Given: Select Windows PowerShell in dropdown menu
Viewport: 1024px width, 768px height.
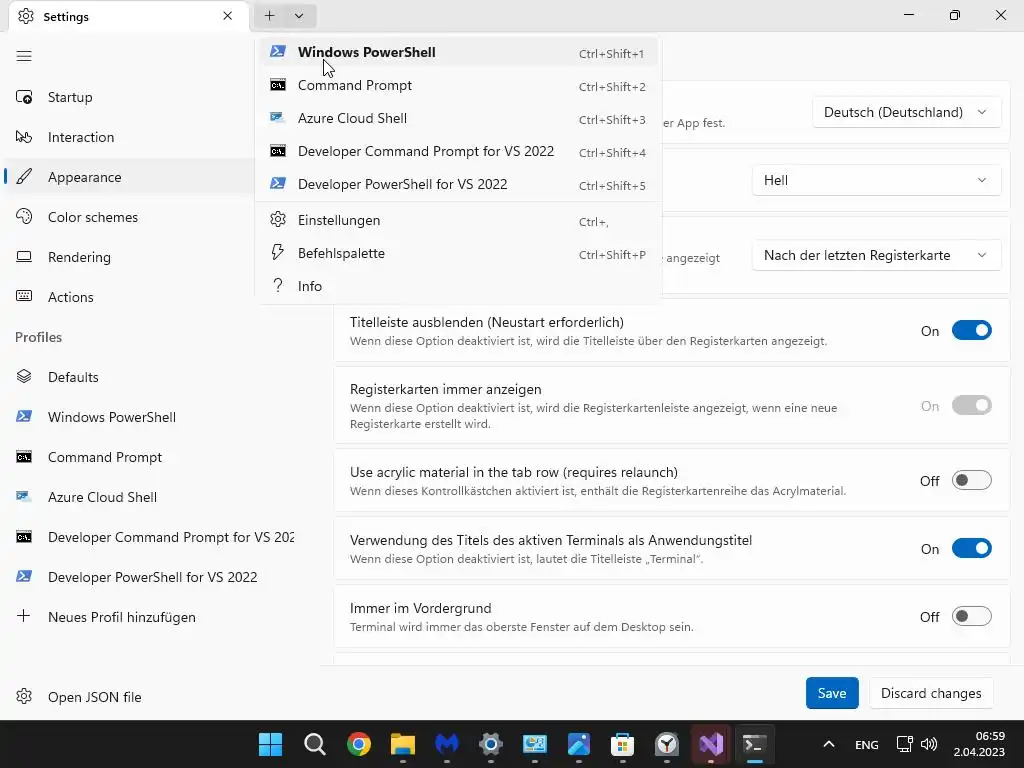Looking at the screenshot, I should coord(458,52).
